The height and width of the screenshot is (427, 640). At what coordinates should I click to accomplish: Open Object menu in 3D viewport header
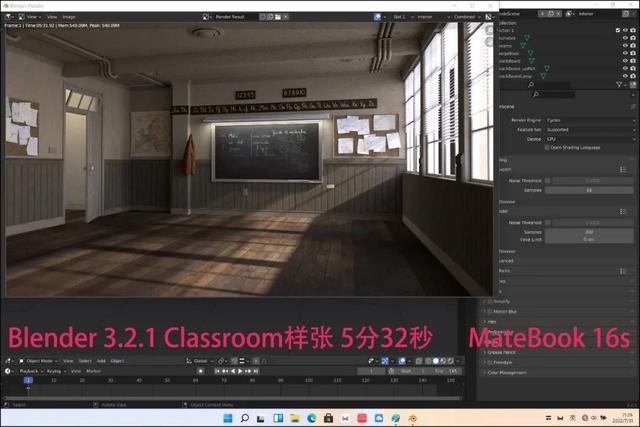[117, 361]
